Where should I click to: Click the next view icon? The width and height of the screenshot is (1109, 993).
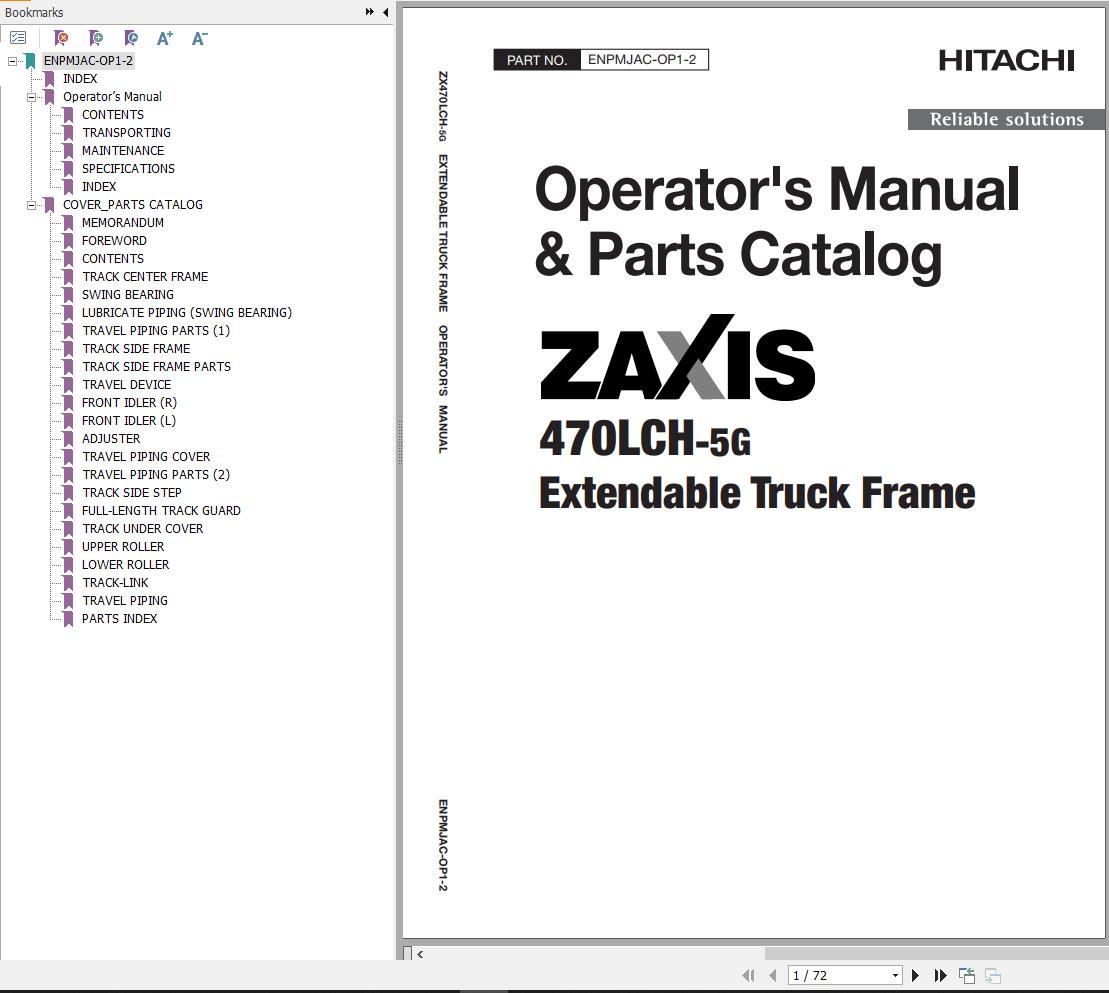[993, 976]
